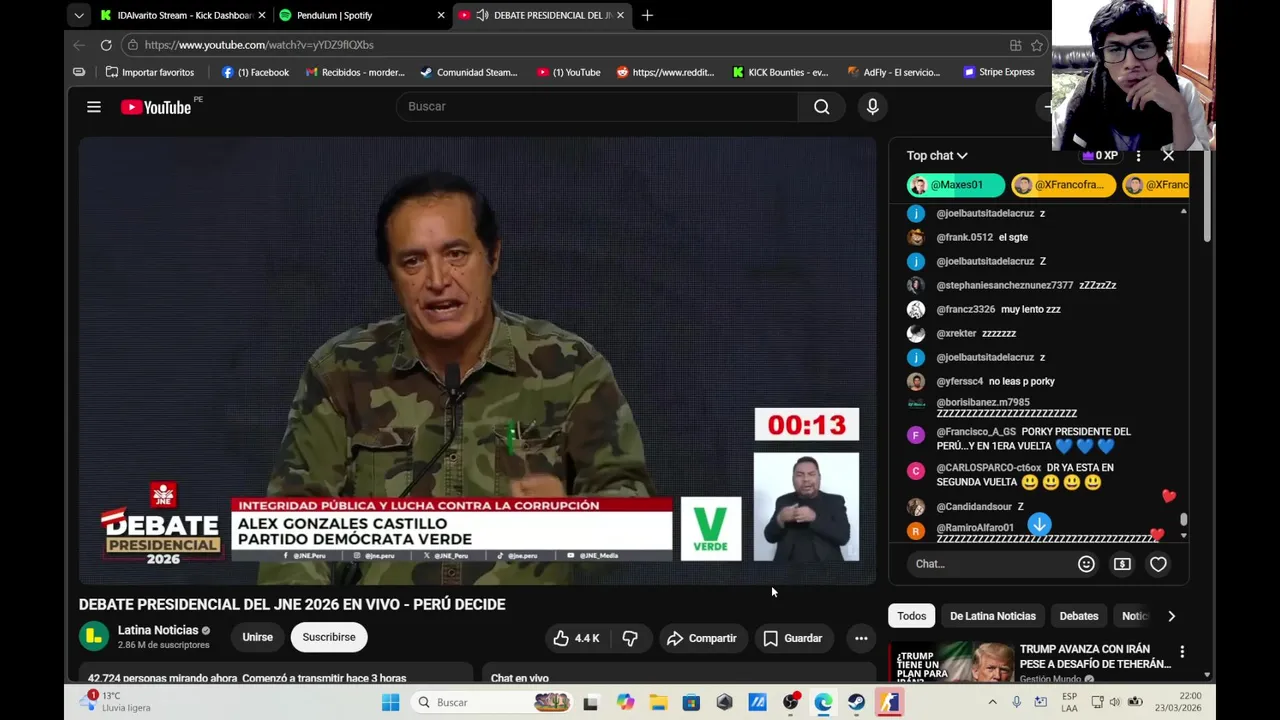Image resolution: width=1280 pixels, height=720 pixels.
Task: Click the live chat scrollbar thumb
Action: pos(1184,520)
